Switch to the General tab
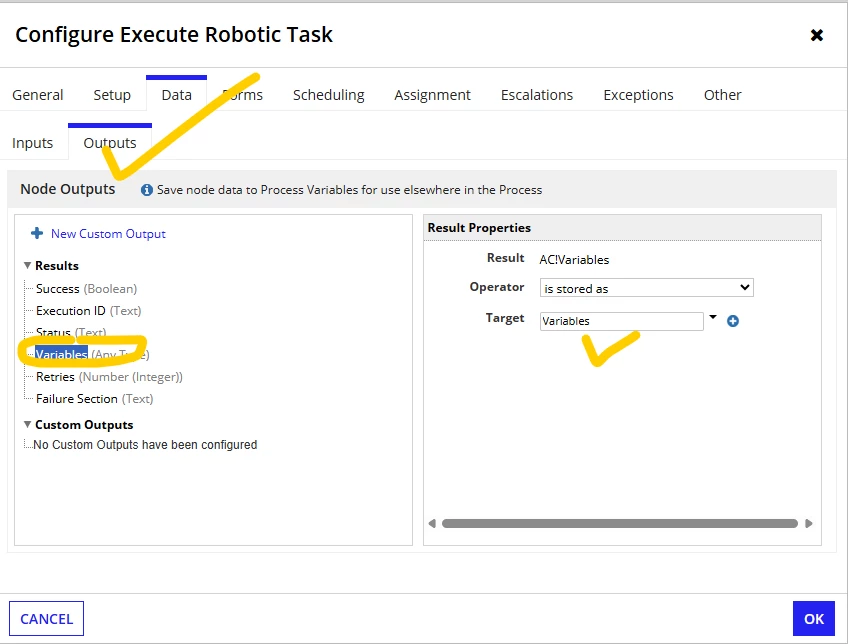 (x=38, y=95)
